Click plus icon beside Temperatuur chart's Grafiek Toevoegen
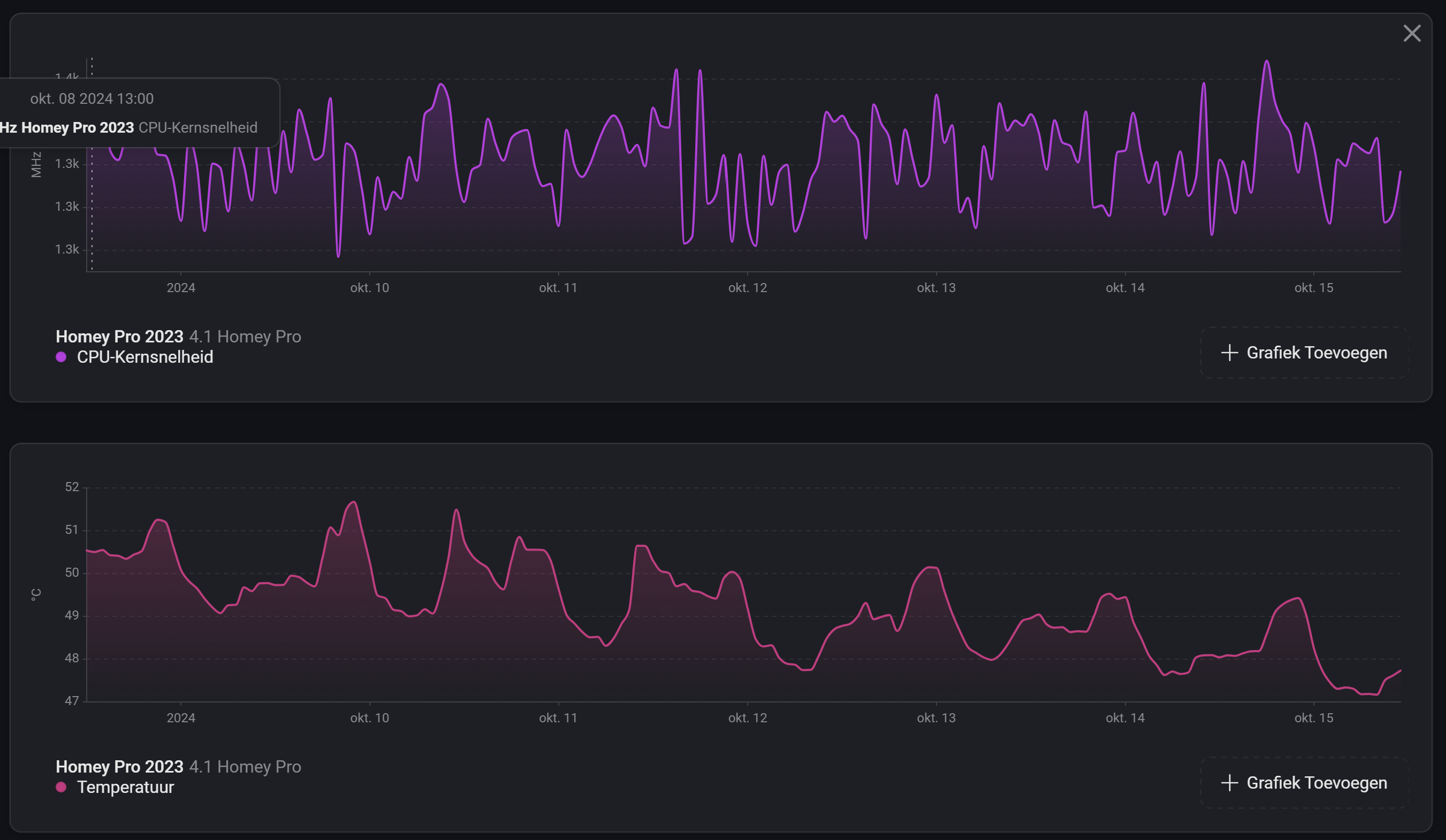1446x840 pixels. tap(1229, 783)
